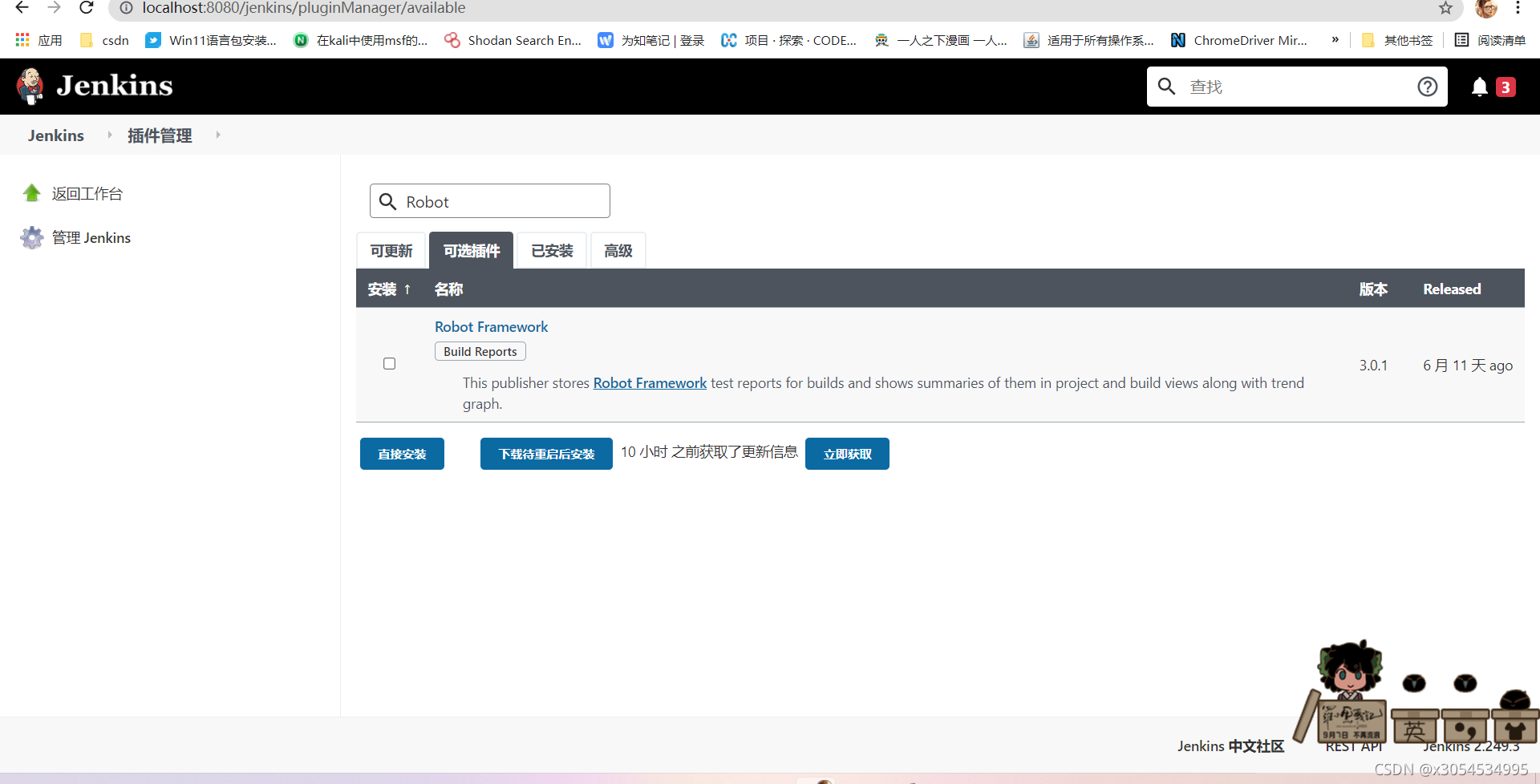
Task: Click 返回工作台 sidebar link
Action: point(87,194)
